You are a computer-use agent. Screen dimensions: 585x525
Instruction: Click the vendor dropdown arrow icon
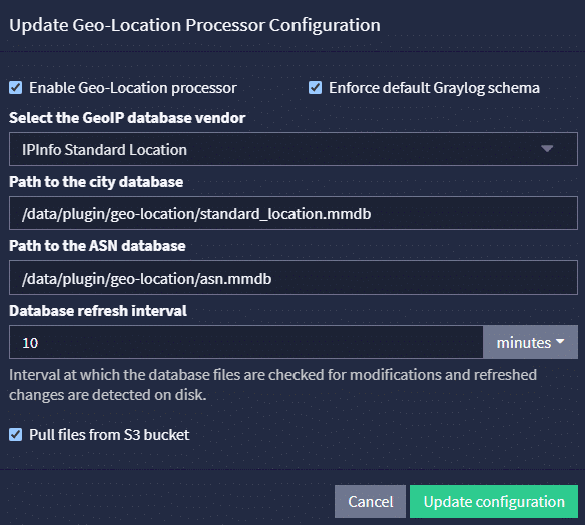547,149
